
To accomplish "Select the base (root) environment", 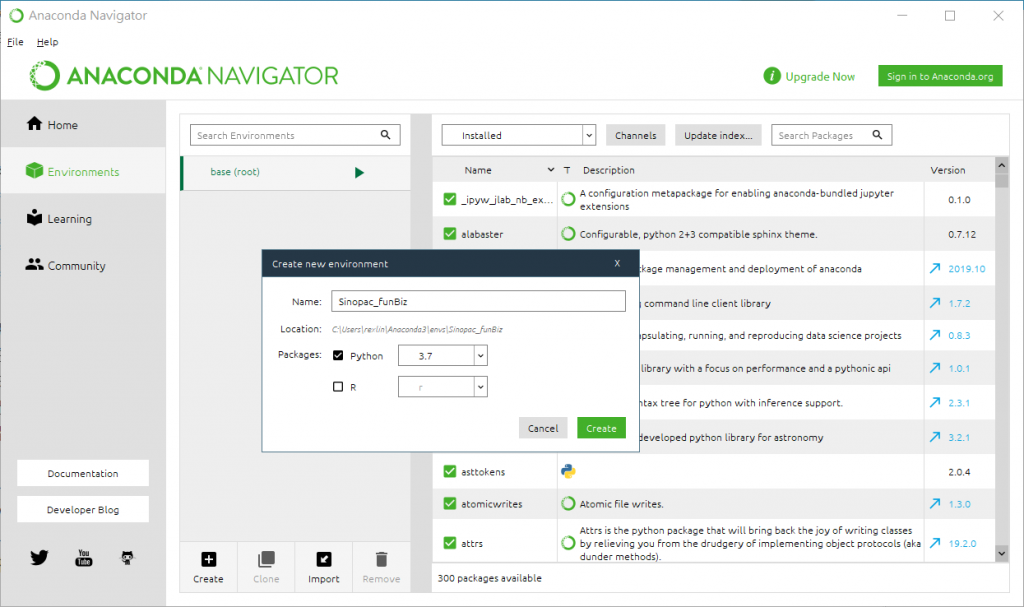I will pyautogui.click(x=295, y=172).
